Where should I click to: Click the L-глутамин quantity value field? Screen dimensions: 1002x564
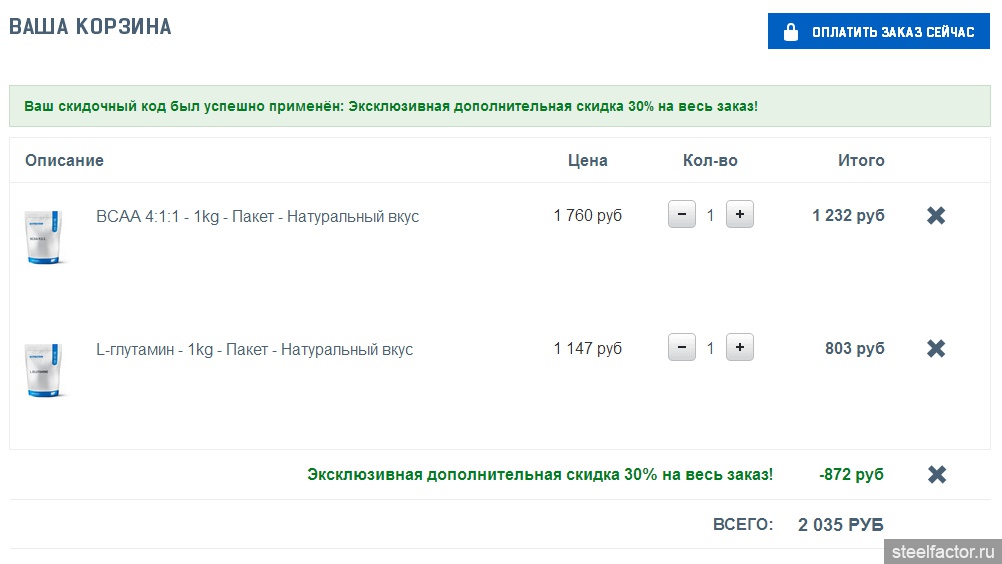pyautogui.click(x=710, y=349)
